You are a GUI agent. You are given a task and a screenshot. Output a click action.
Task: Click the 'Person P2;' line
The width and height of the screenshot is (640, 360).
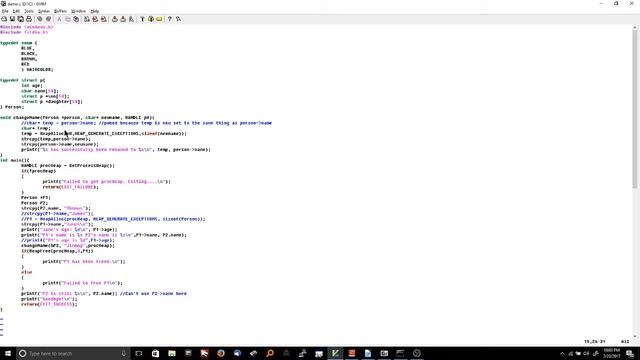pyautogui.click(x=35, y=203)
